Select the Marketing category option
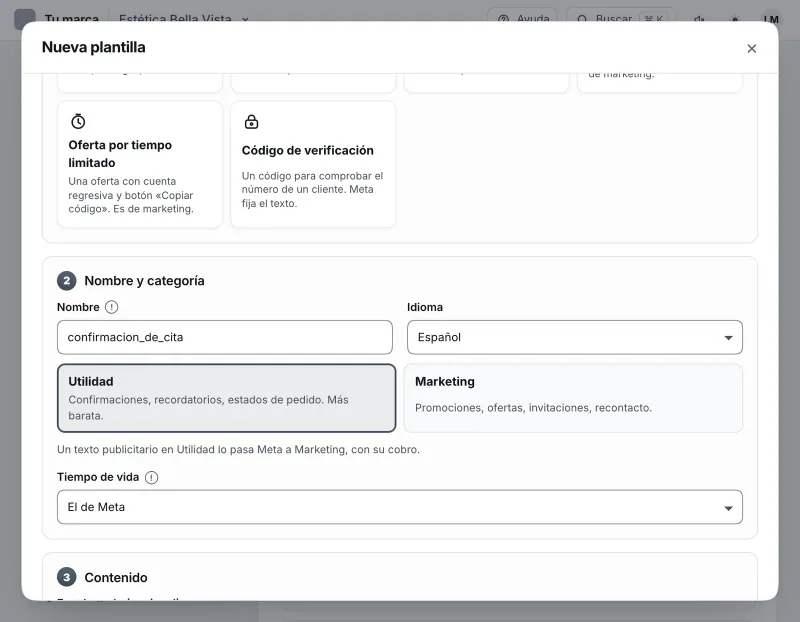This screenshot has width=800, height=622. pyautogui.click(x=573, y=398)
